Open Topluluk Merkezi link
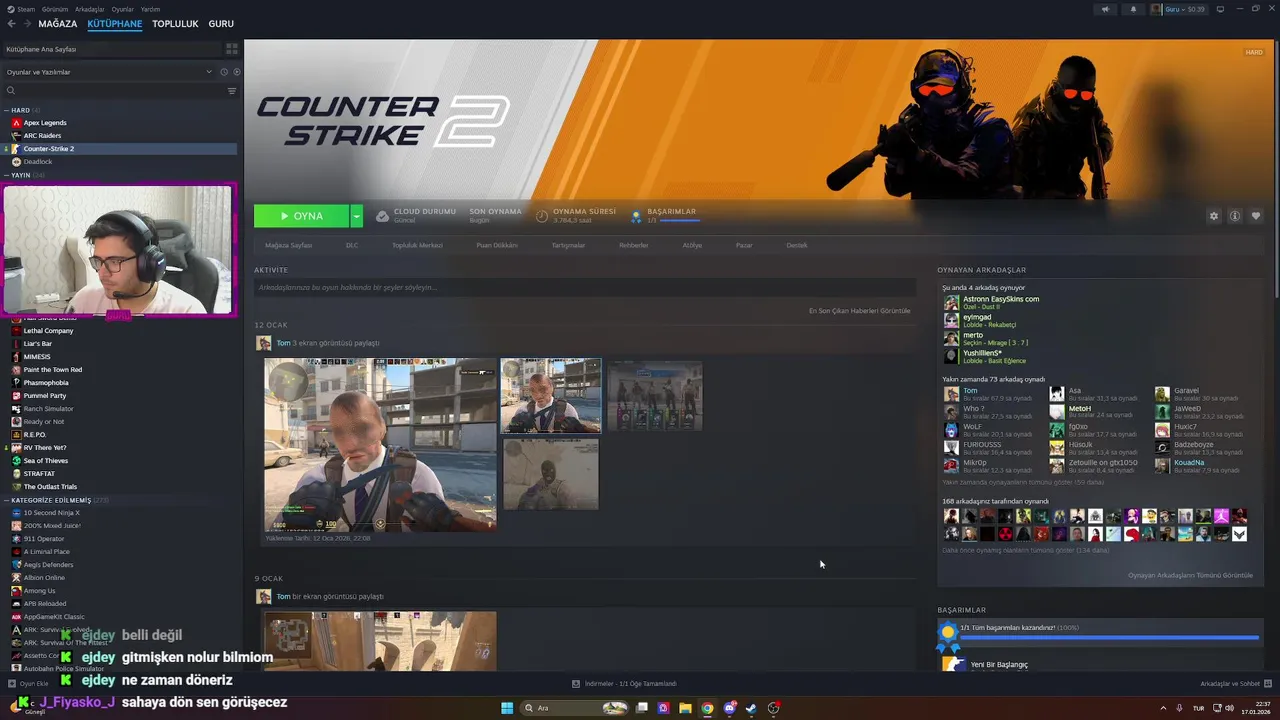Image resolution: width=1280 pixels, height=720 pixels. coord(417,245)
